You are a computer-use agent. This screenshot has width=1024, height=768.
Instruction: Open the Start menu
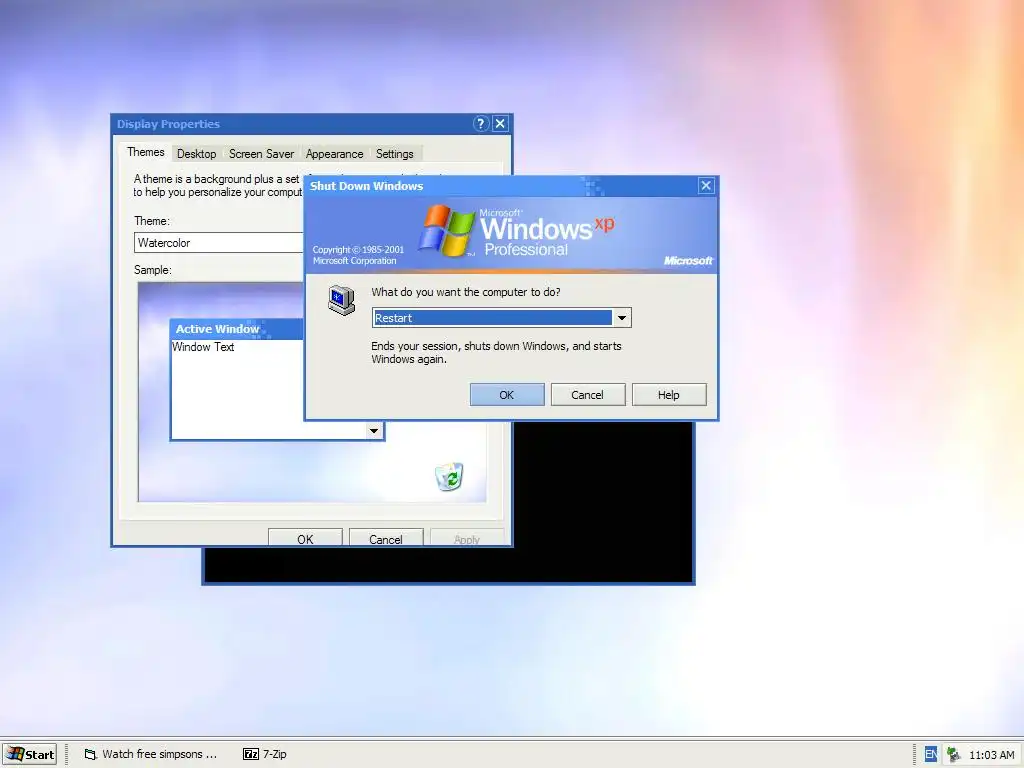tap(29, 754)
